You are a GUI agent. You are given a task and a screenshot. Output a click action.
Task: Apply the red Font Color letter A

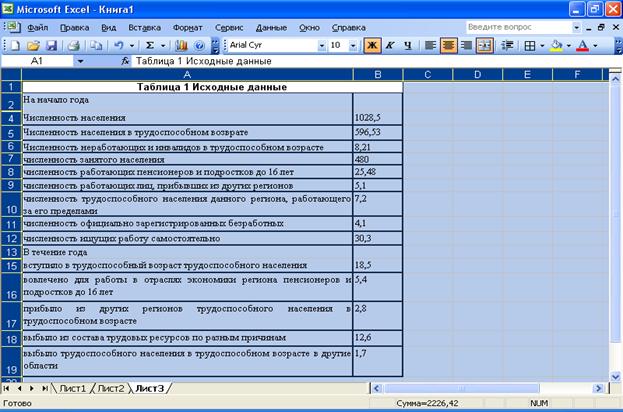[582, 46]
